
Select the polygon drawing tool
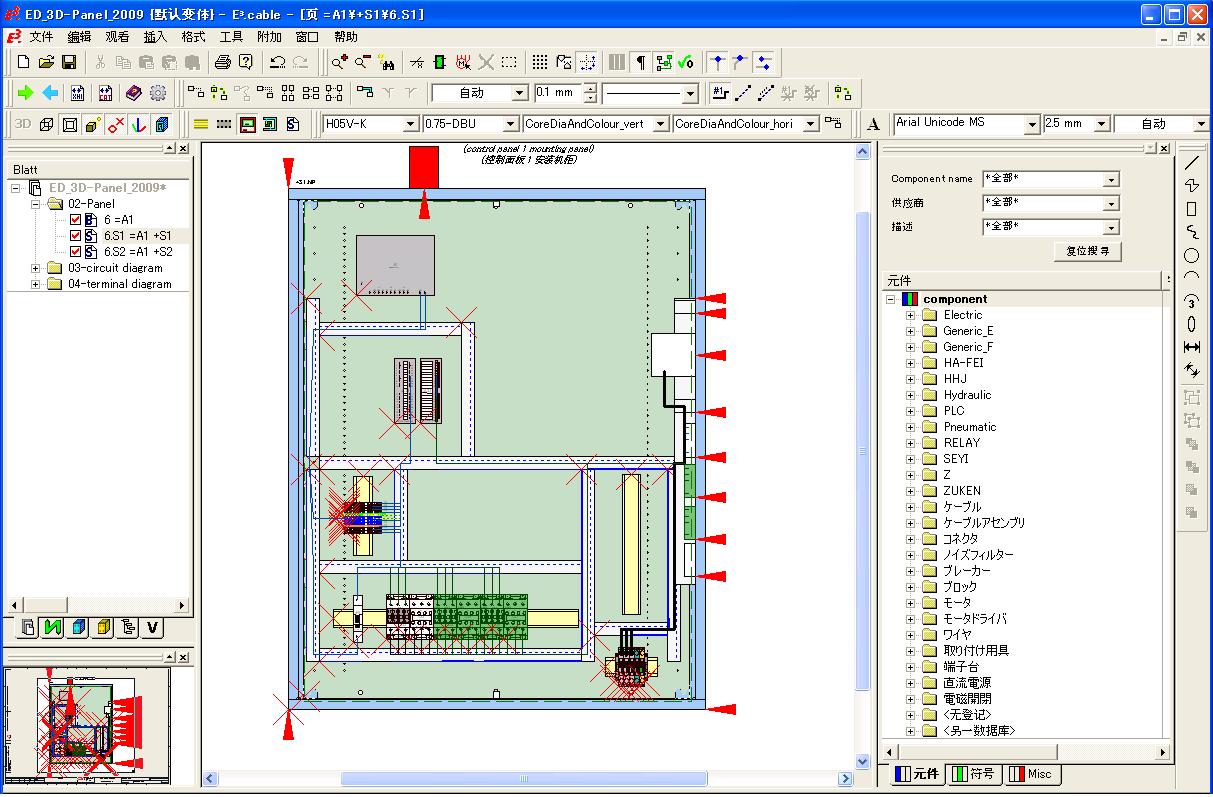(1191, 185)
